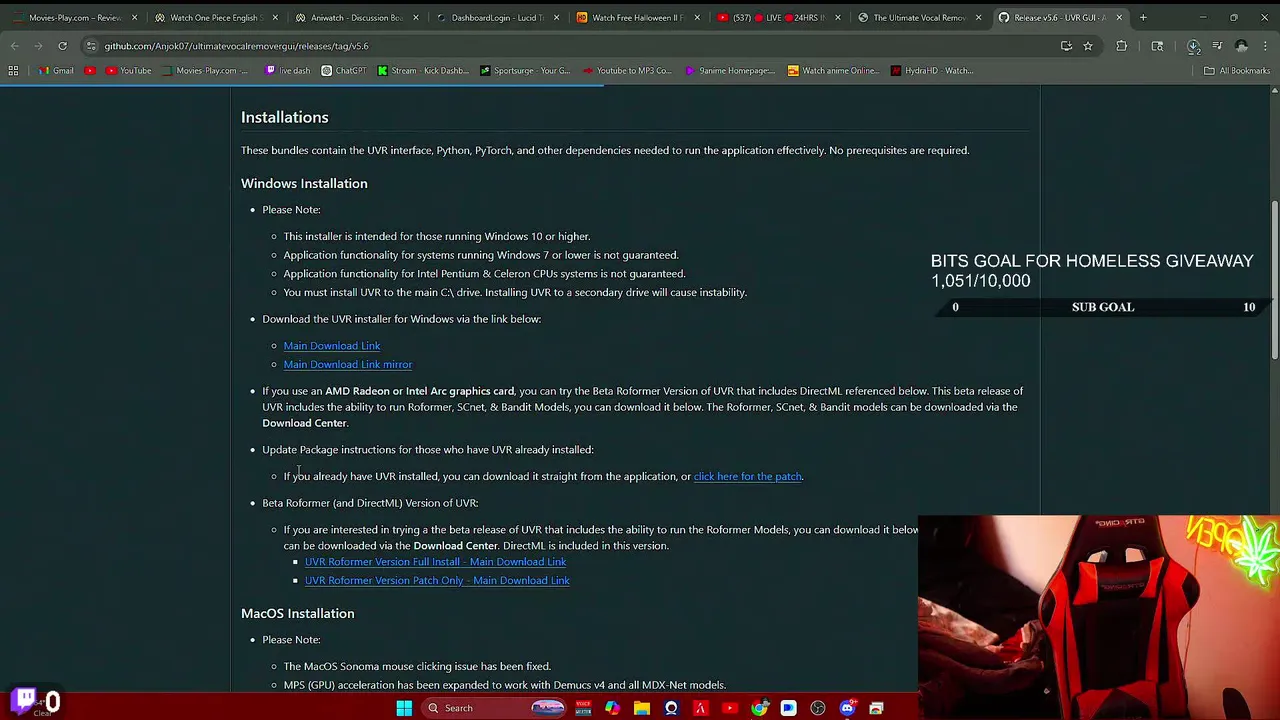This screenshot has height=720, width=1280.
Task: Open a new browser tab
Action: [x=1143, y=17]
